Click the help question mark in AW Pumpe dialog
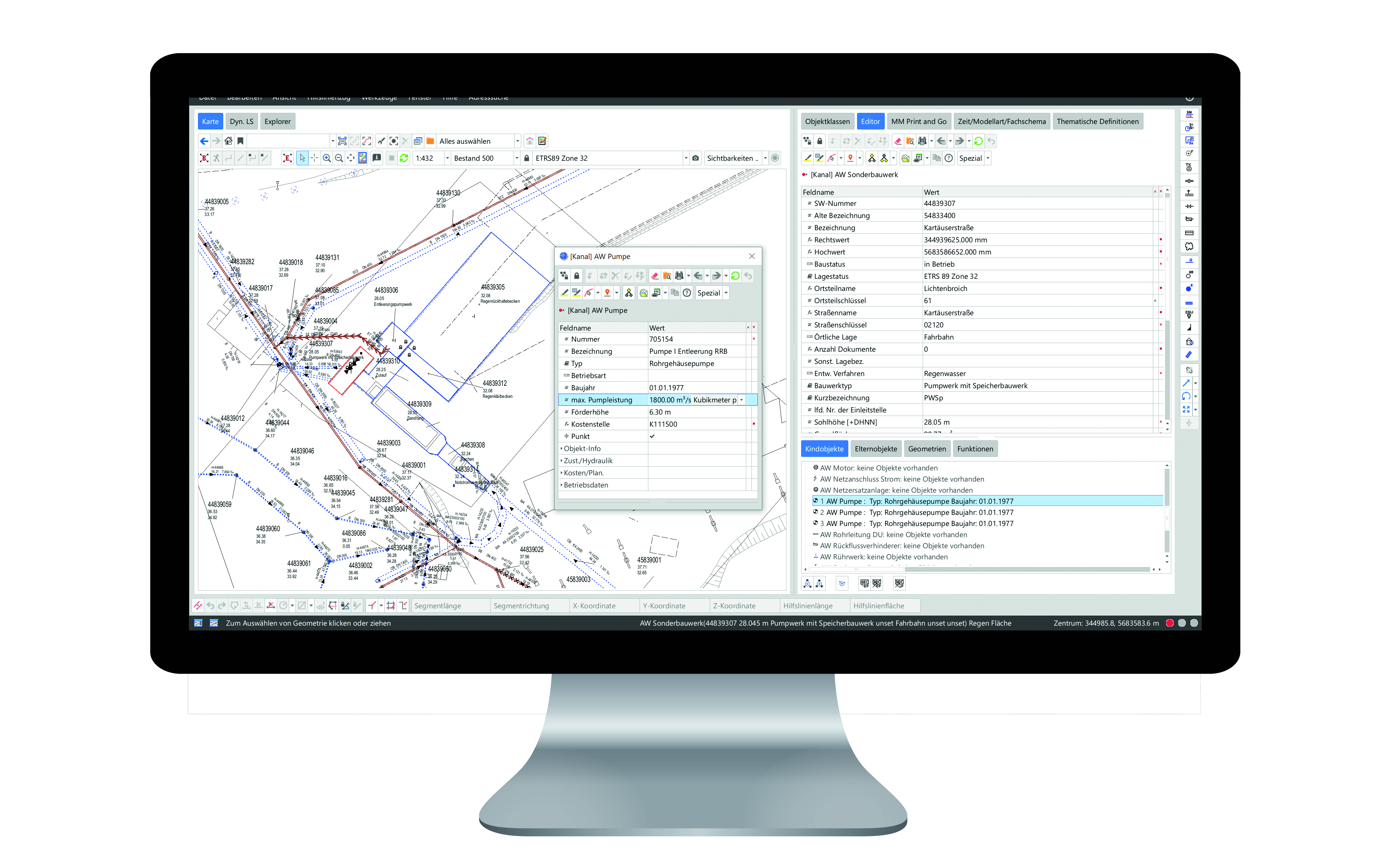 pyautogui.click(x=687, y=293)
